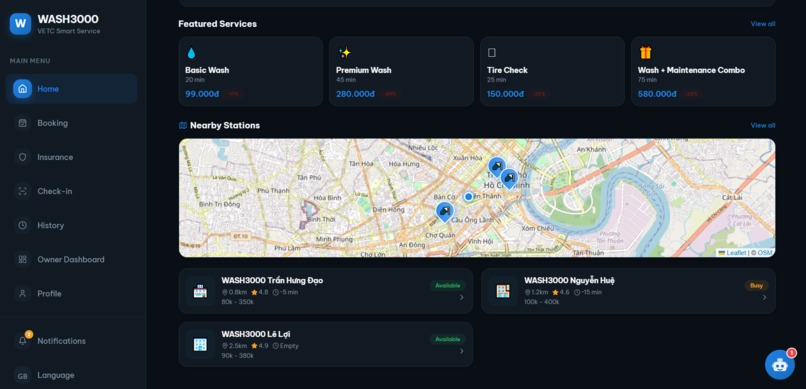
Task: Click the Notifications bell icon
Action: [x=23, y=341]
